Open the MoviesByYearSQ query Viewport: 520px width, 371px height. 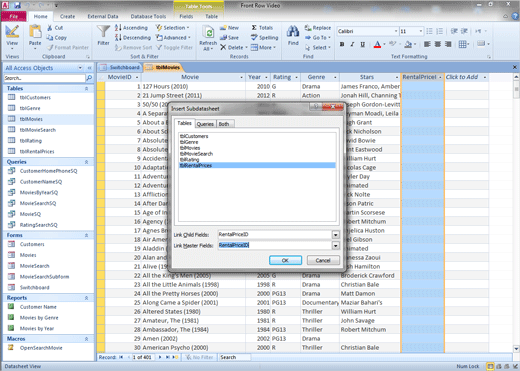coord(39,192)
